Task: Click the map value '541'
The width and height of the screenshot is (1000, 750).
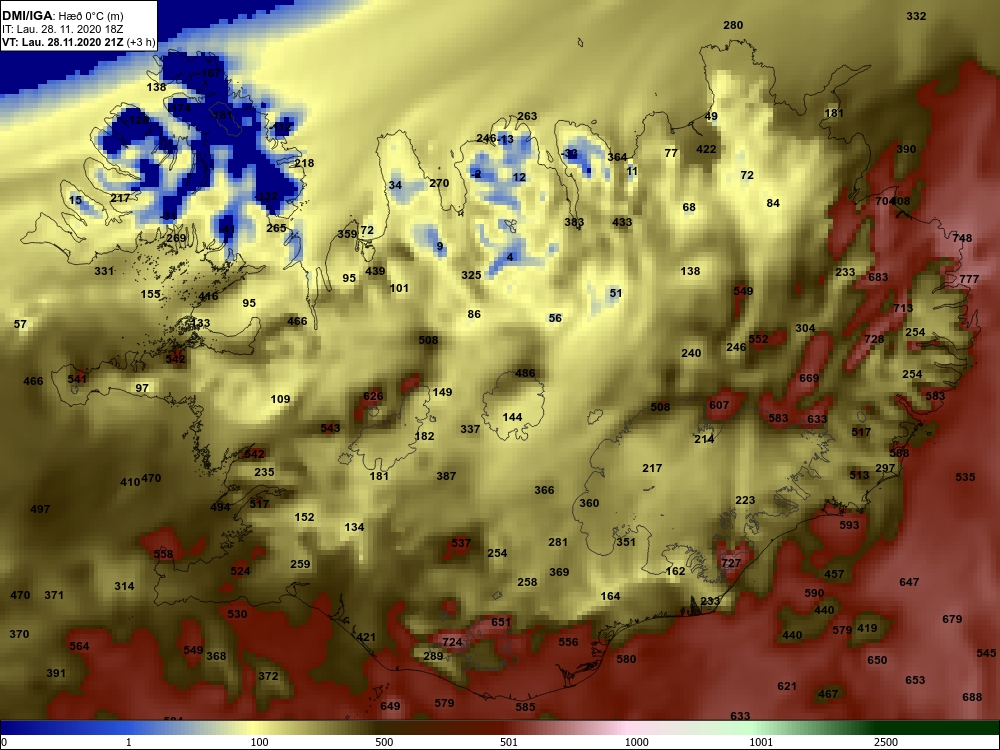Action: pyautogui.click(x=77, y=379)
